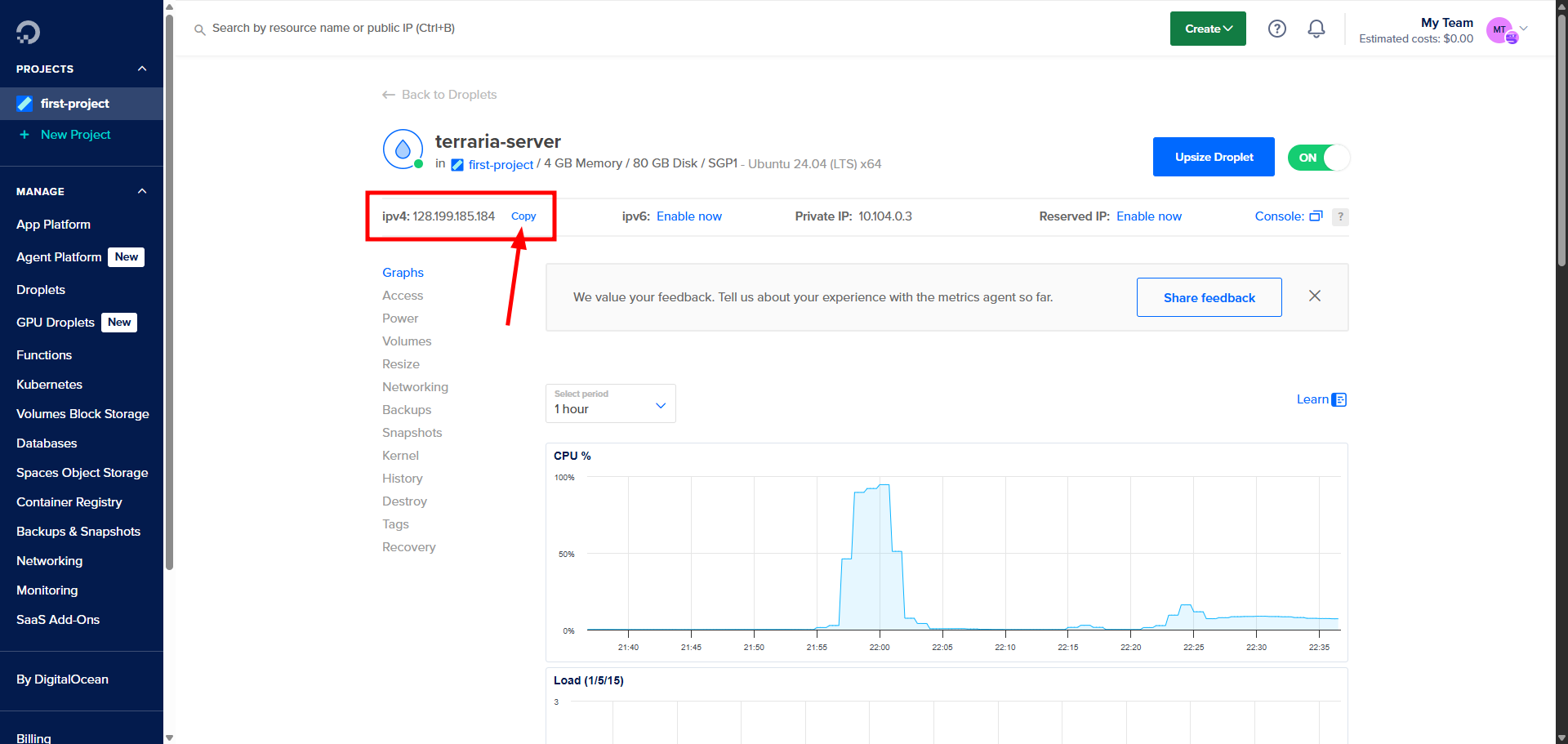Image resolution: width=1568 pixels, height=744 pixels.
Task: Dismiss the metrics agent feedback banner
Action: pos(1314,296)
